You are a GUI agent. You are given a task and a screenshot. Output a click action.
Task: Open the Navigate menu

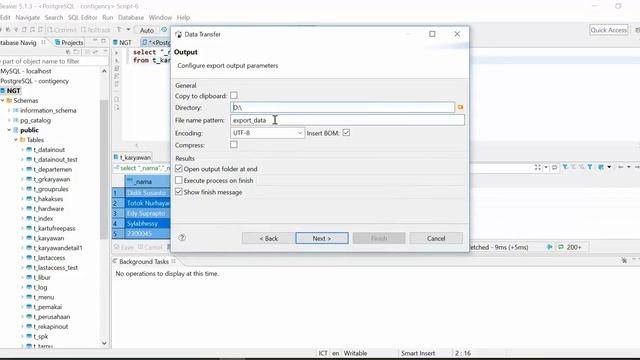(28, 18)
